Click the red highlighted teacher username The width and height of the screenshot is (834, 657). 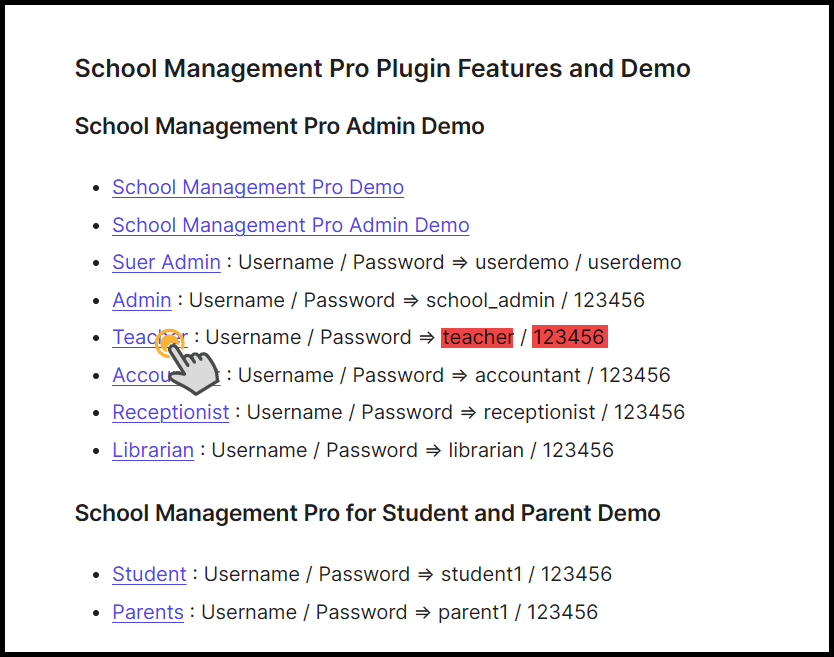tap(477, 337)
